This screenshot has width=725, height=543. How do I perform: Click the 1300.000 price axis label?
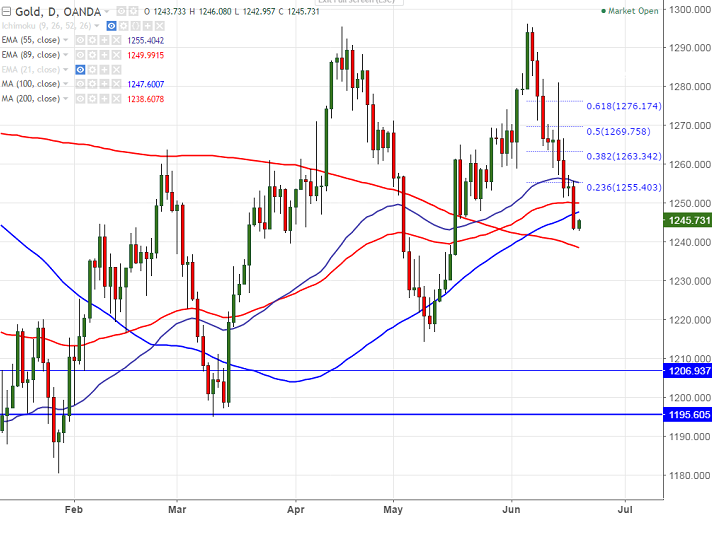pyautogui.click(x=690, y=9)
